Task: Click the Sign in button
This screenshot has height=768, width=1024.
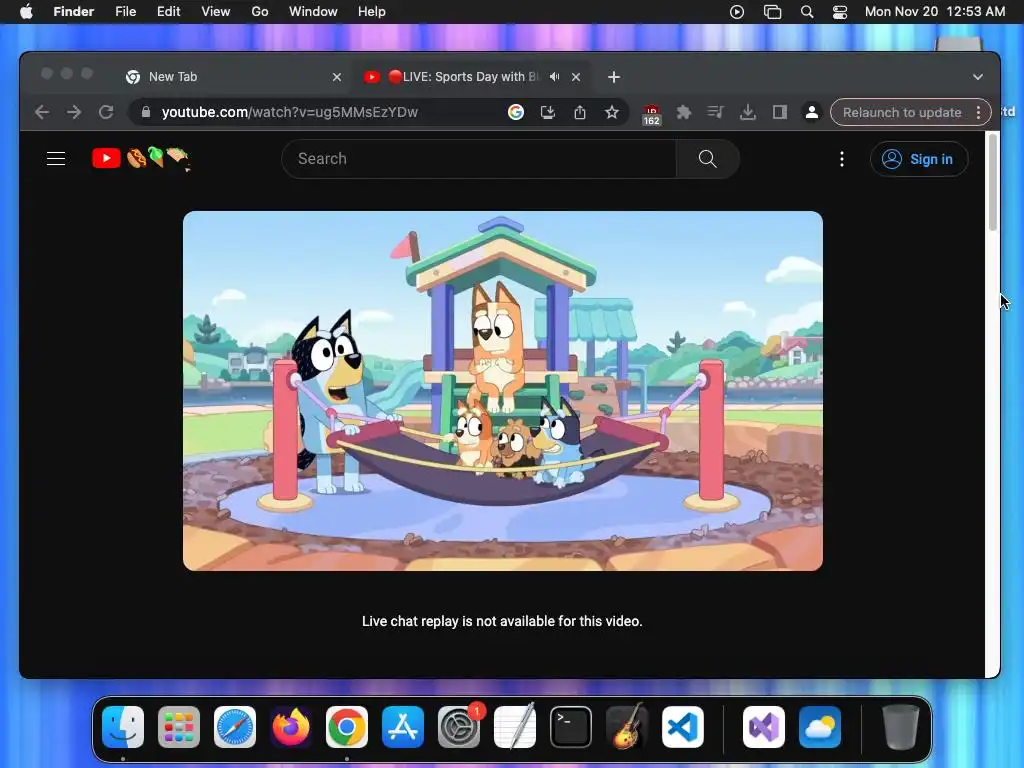Action: pos(918,159)
